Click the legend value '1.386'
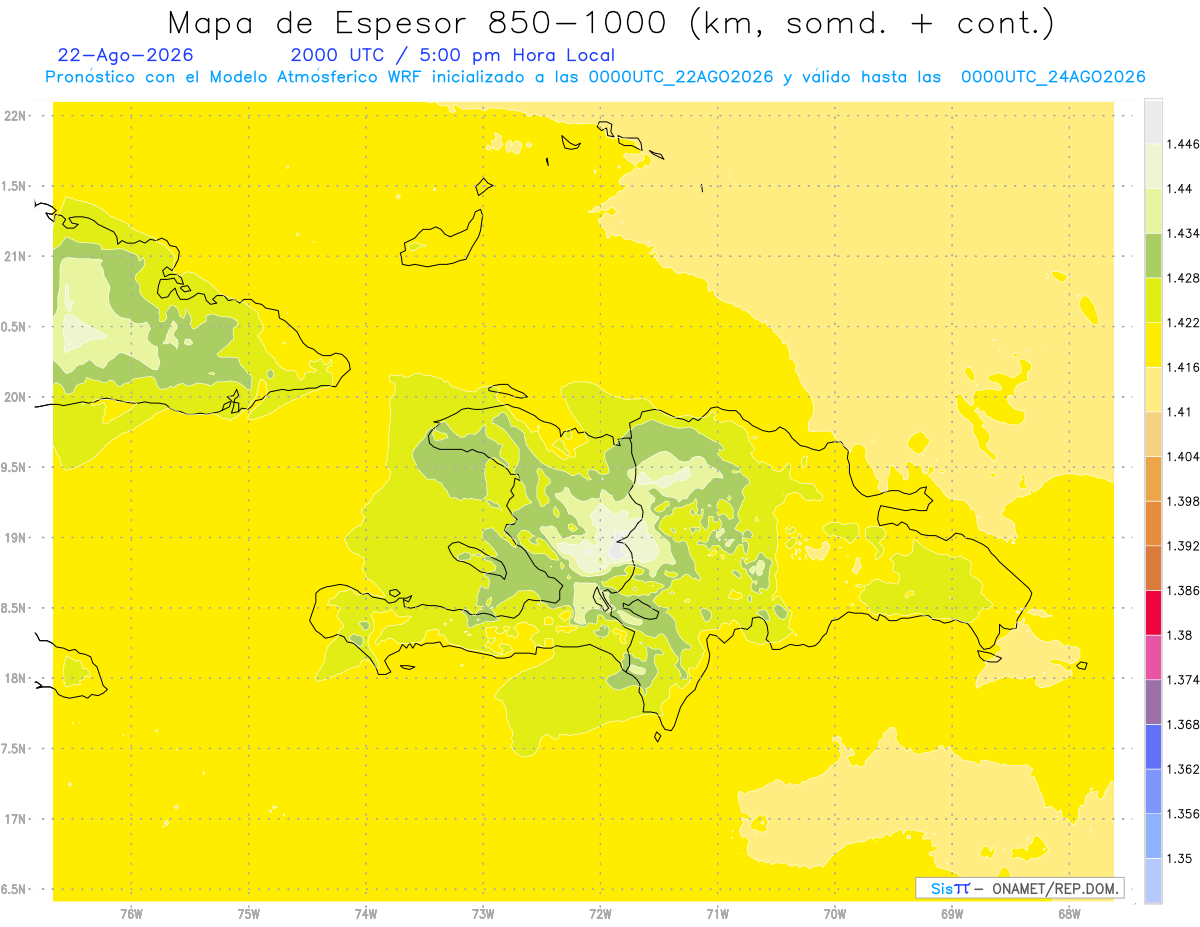 click(1183, 590)
